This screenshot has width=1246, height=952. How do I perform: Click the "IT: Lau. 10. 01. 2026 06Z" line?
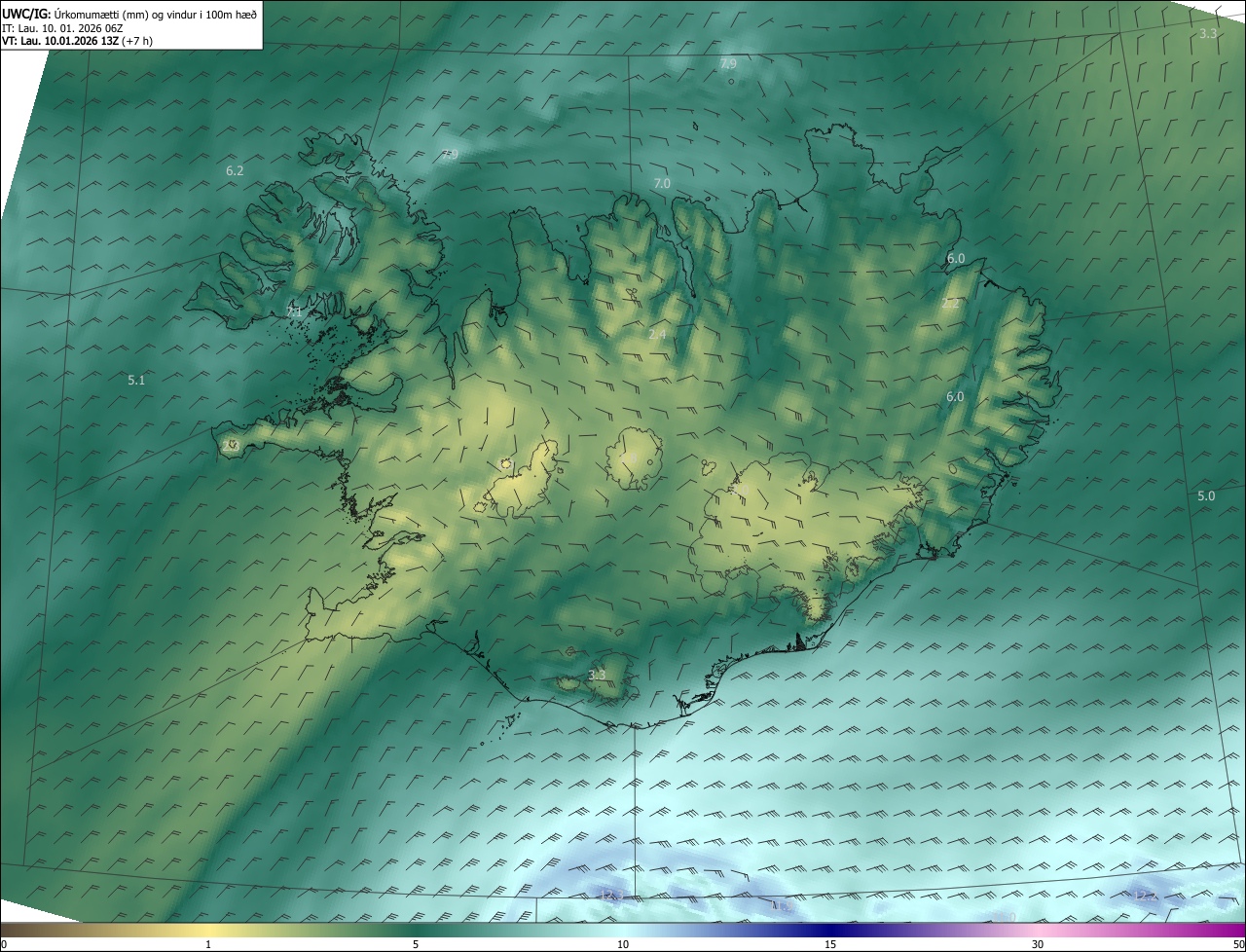click(x=62, y=27)
